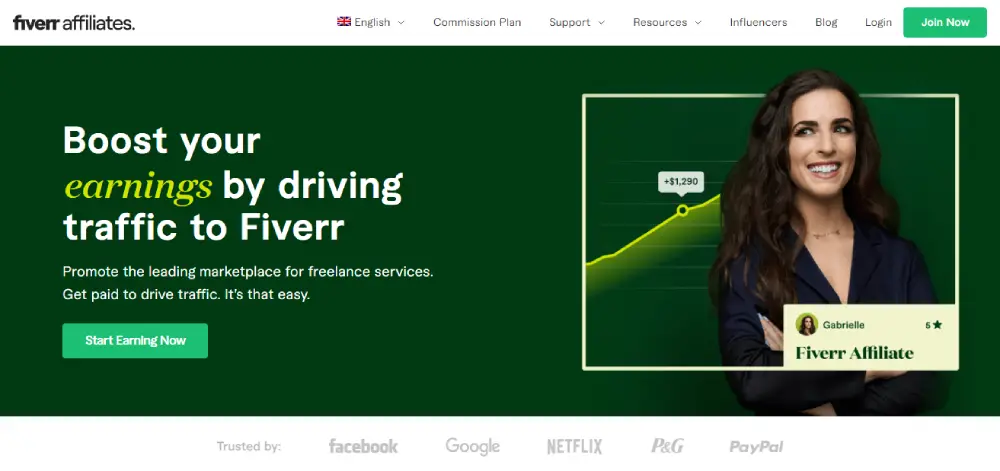Select 'Promote the leading marketplace' text line
Image resolution: width=1000 pixels, height=471 pixels.
pyautogui.click(x=248, y=272)
